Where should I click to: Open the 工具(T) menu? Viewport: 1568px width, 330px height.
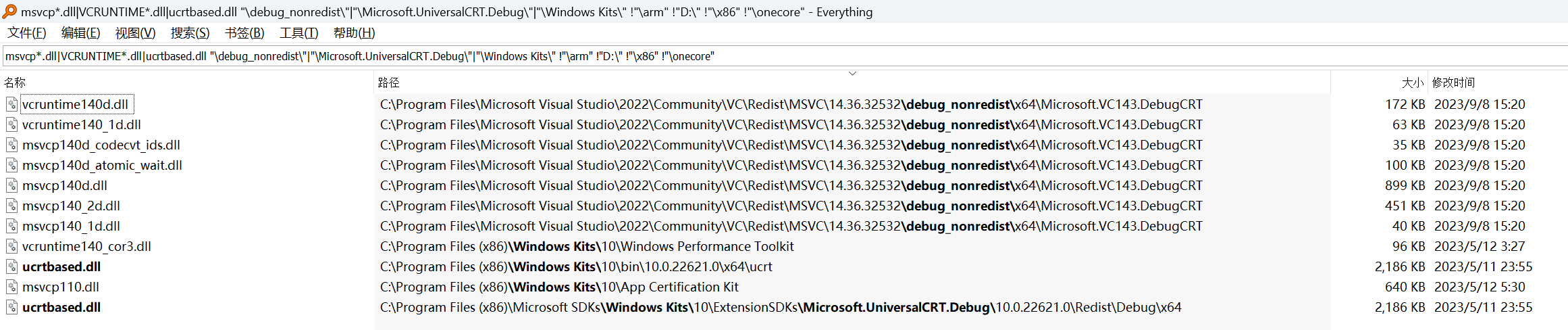click(x=299, y=32)
